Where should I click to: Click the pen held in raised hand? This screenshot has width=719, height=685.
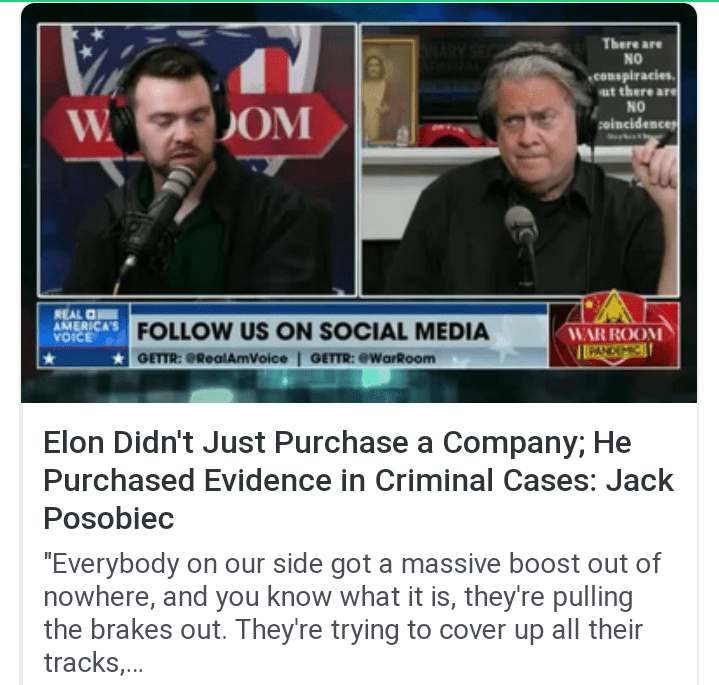pos(666,138)
